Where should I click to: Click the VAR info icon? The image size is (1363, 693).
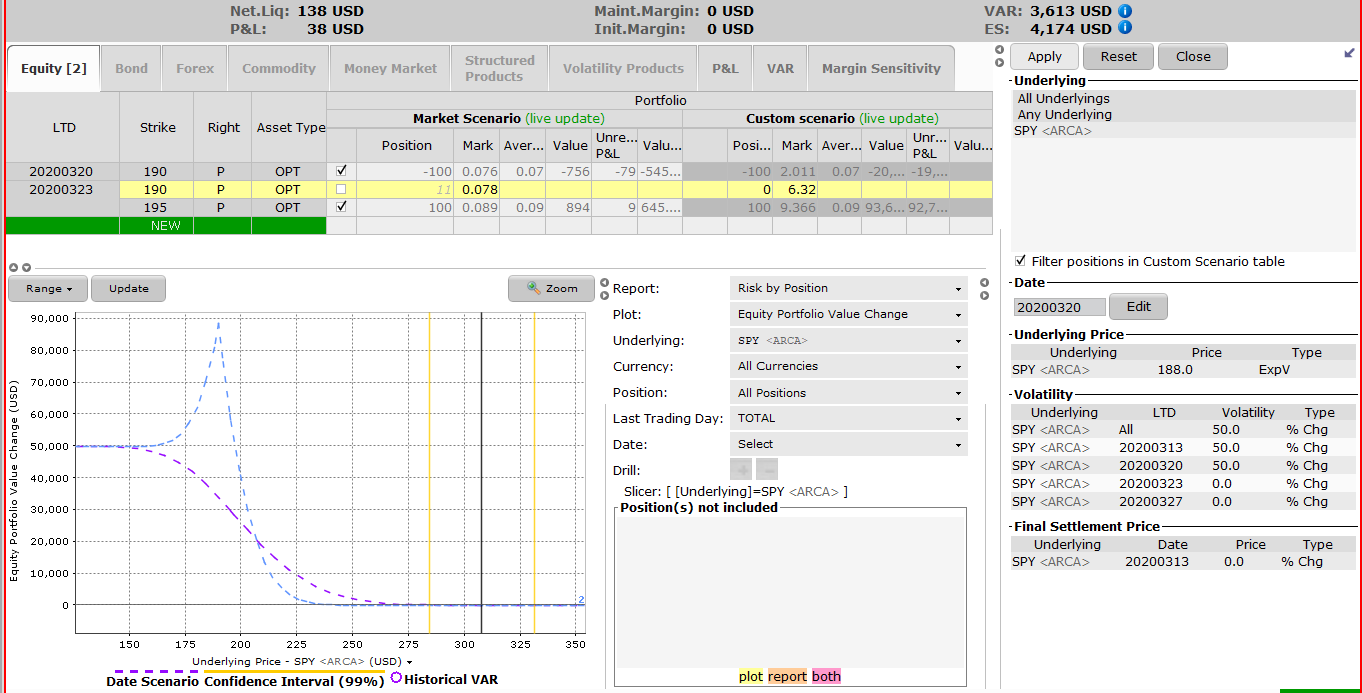(x=1125, y=11)
